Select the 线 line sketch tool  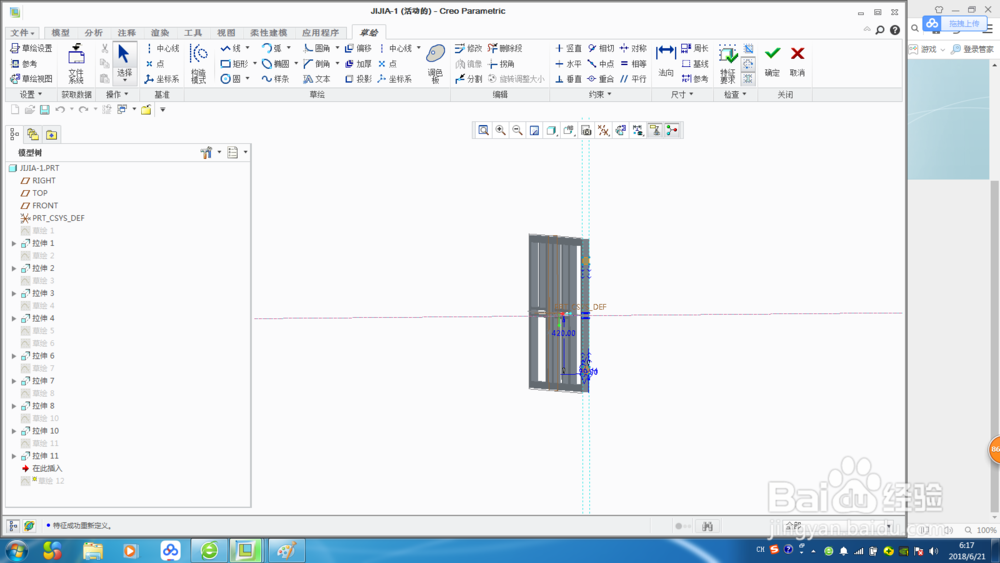click(231, 48)
